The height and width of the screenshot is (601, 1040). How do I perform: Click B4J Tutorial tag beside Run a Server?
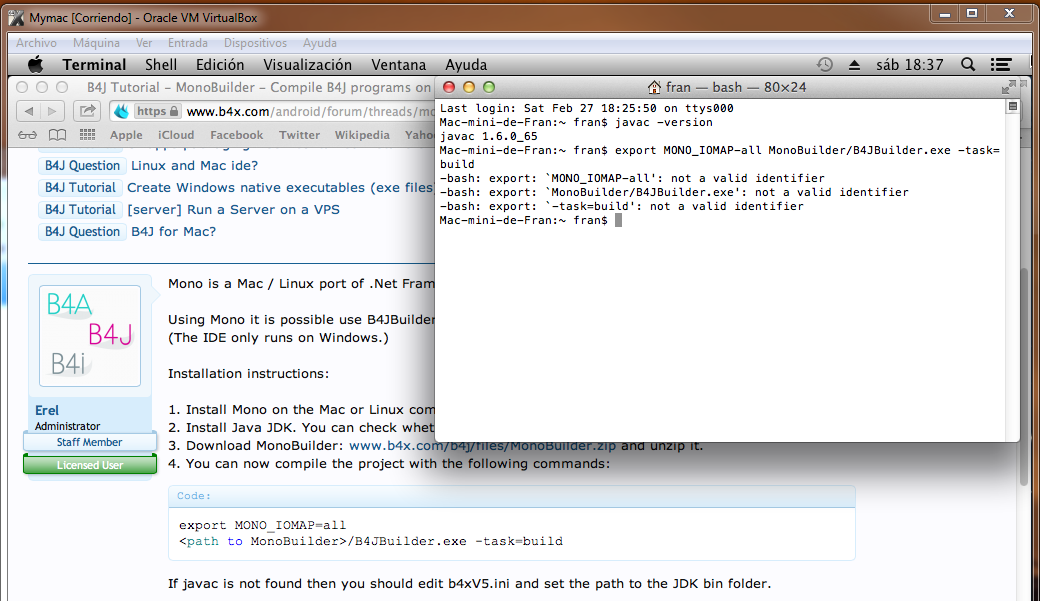80,210
